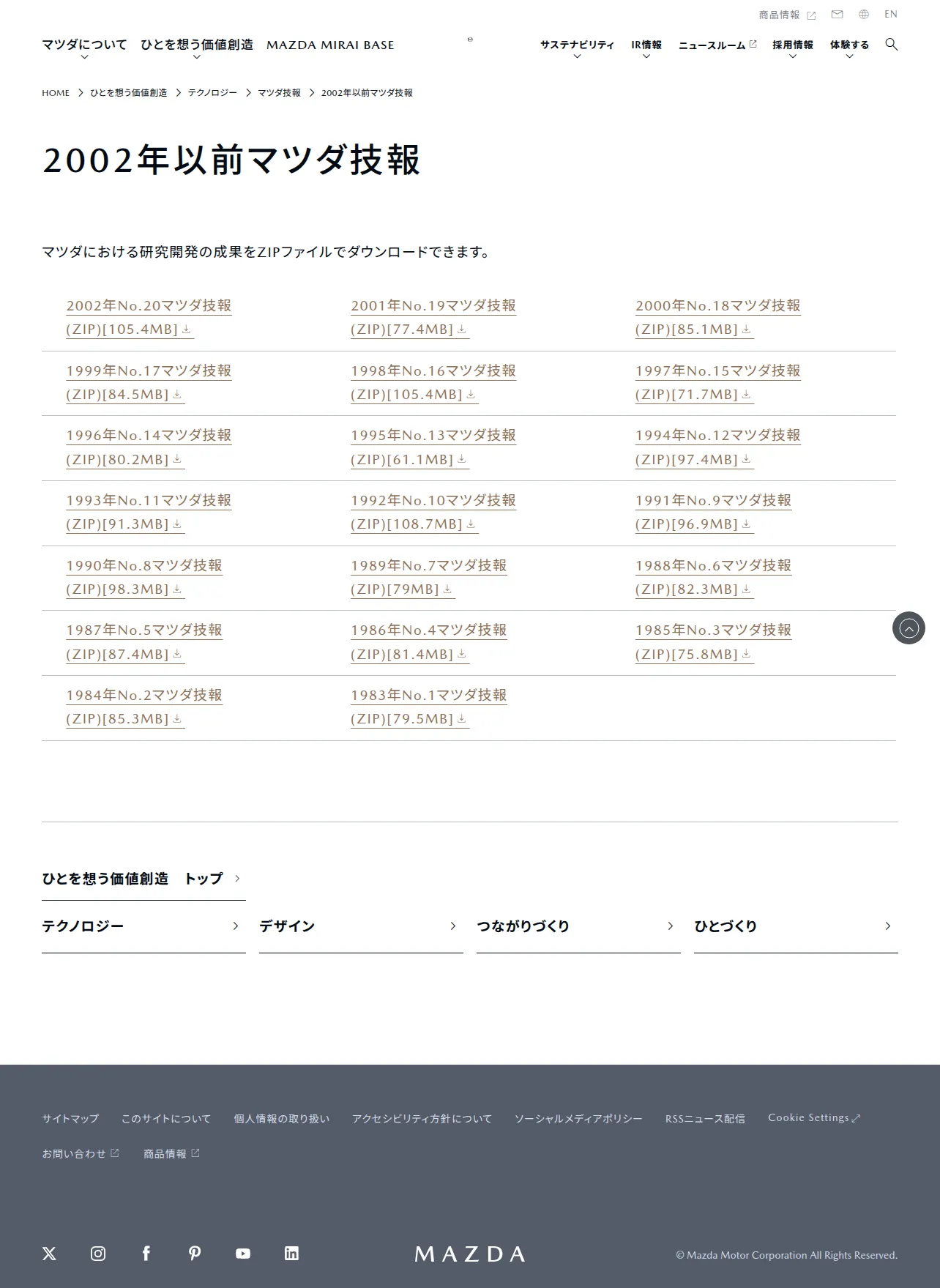
Task: Open the つながりづくり section link
Action: pos(578,926)
